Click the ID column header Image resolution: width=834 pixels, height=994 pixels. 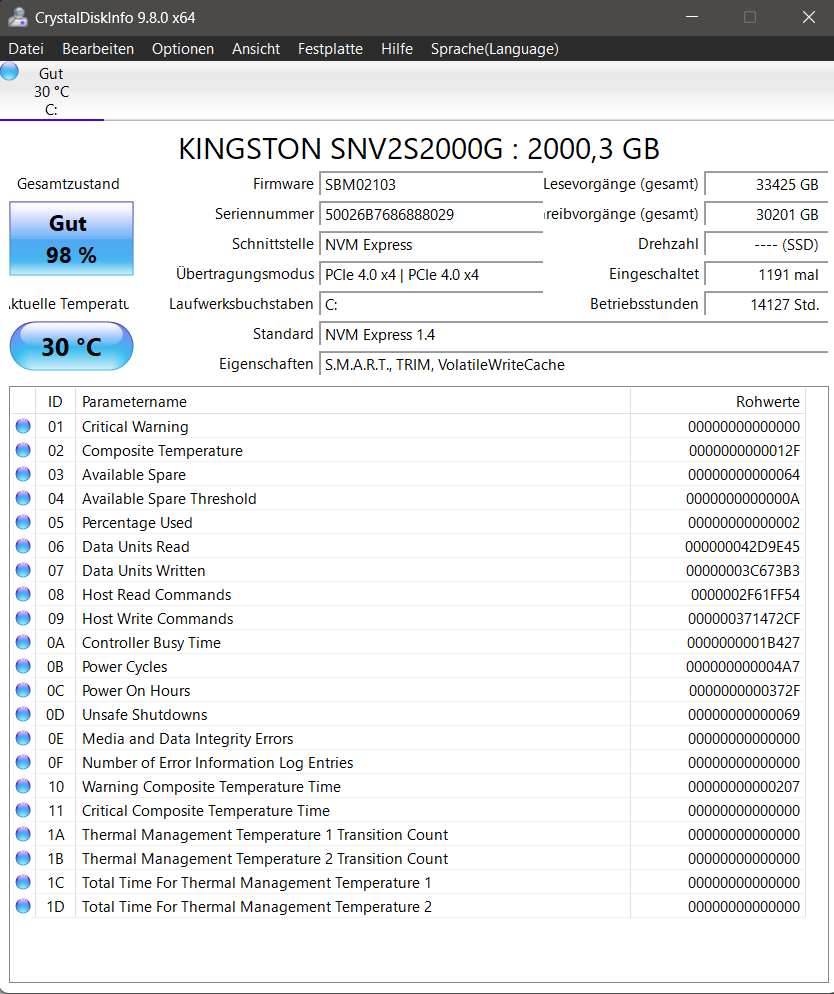pos(55,402)
